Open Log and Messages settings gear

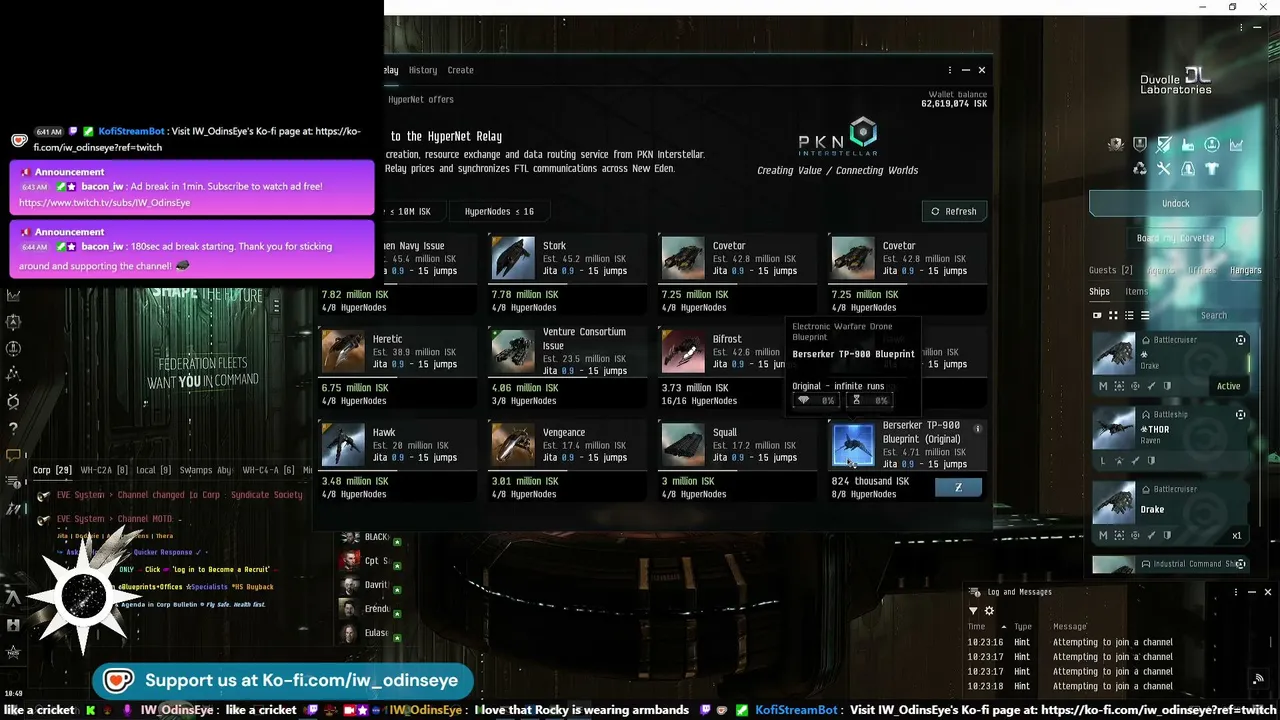pos(990,611)
